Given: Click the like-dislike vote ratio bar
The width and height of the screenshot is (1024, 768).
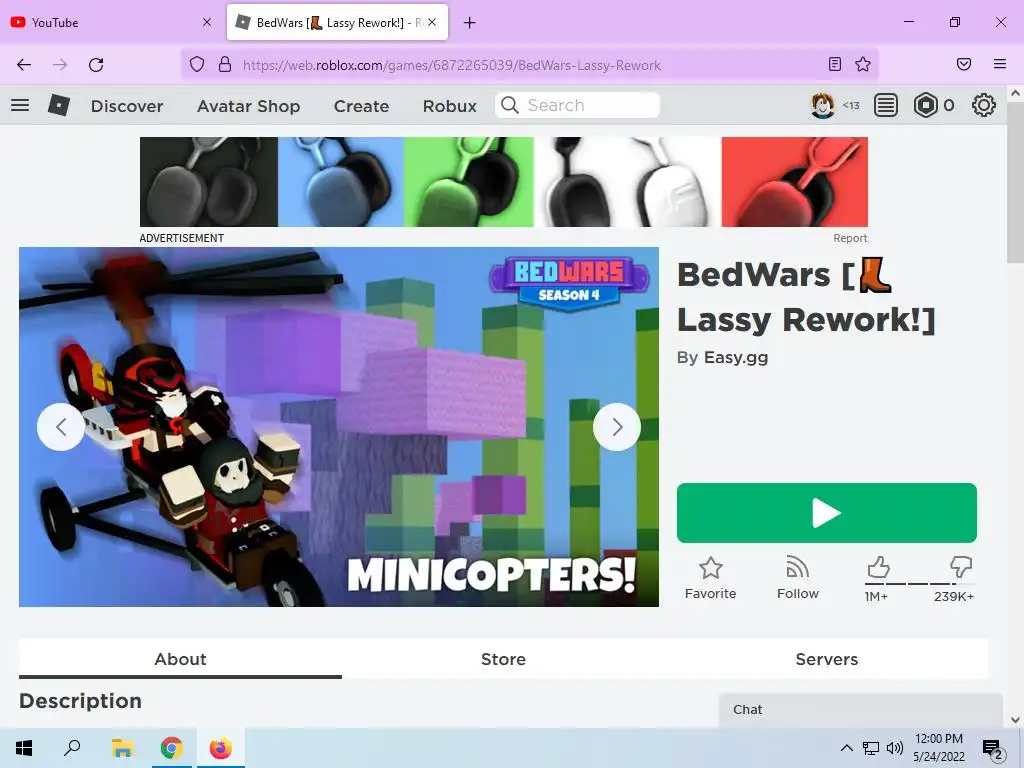Looking at the screenshot, I should pos(920,584).
